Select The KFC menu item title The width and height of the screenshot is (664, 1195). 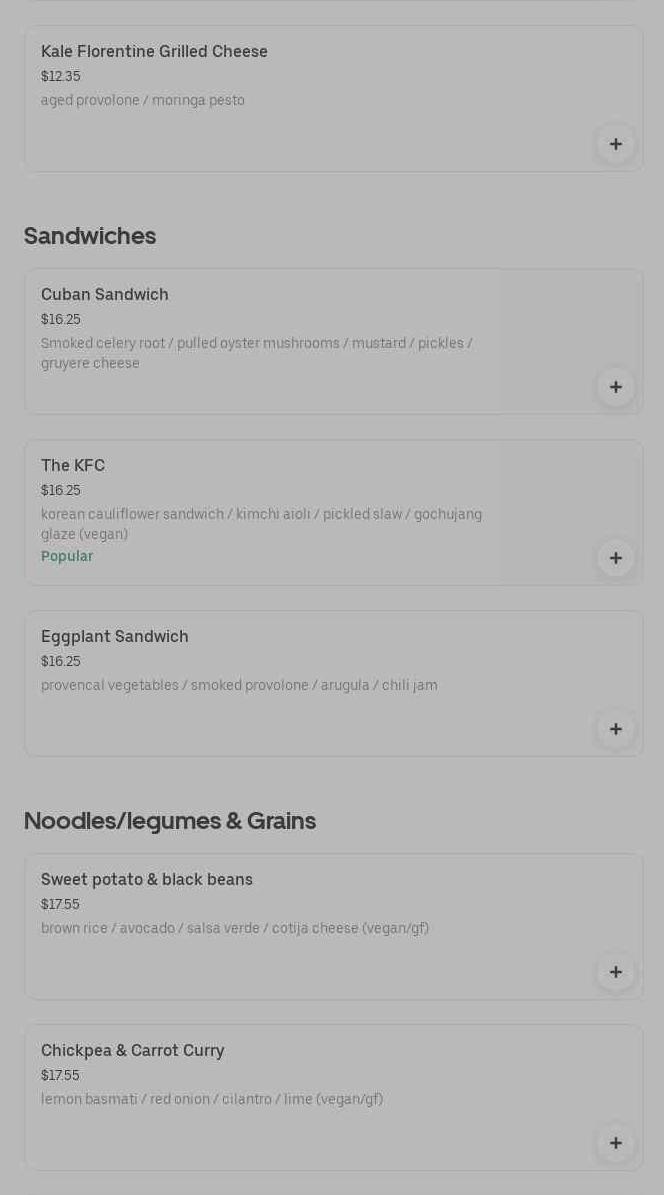(73, 465)
